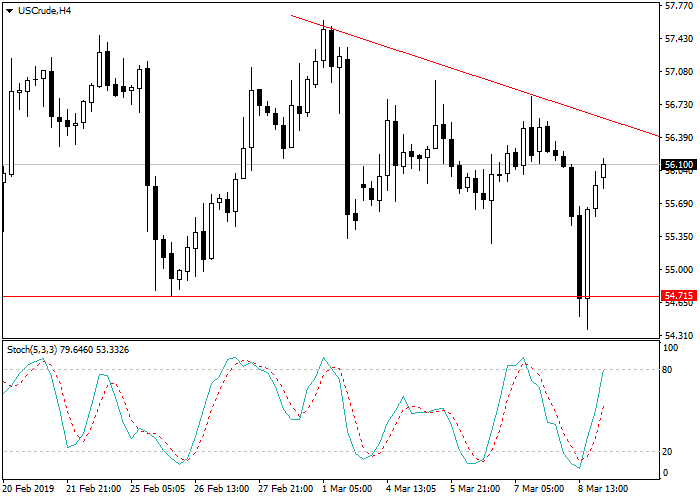Click the 57.770 price scale value
Viewport: 700px width, 500px height.
[x=679, y=6]
